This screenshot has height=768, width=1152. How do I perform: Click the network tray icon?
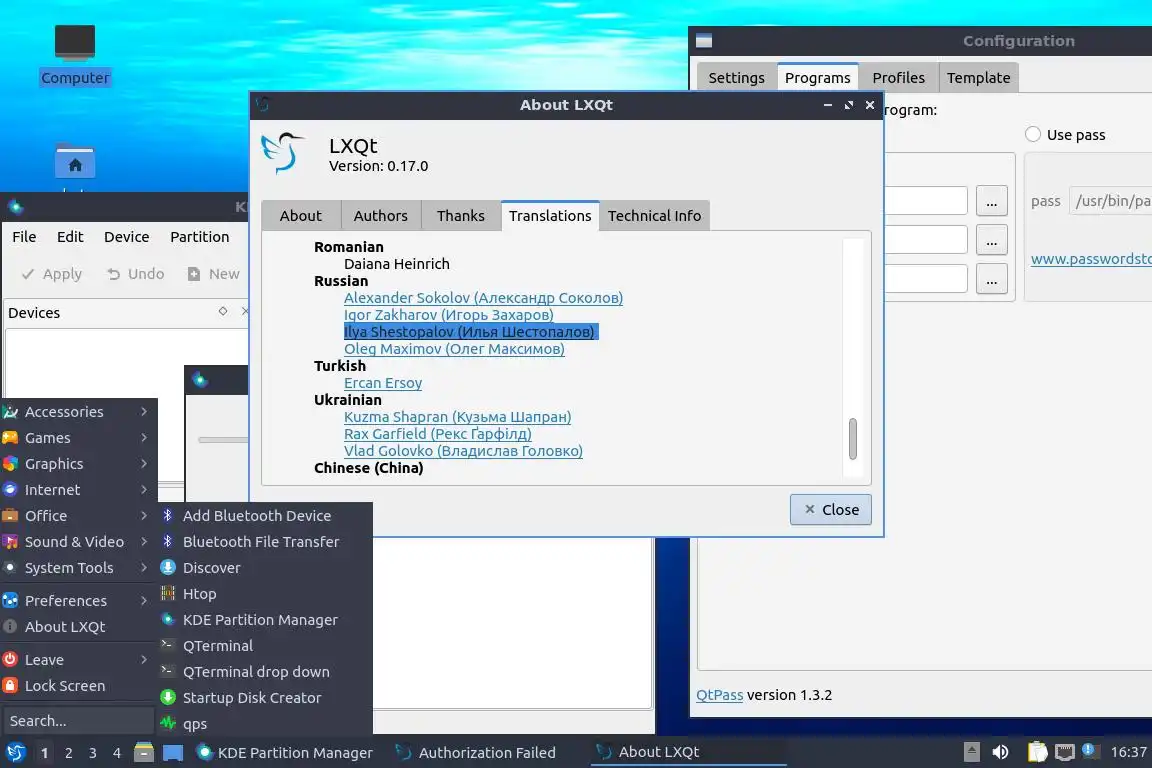coord(1064,752)
